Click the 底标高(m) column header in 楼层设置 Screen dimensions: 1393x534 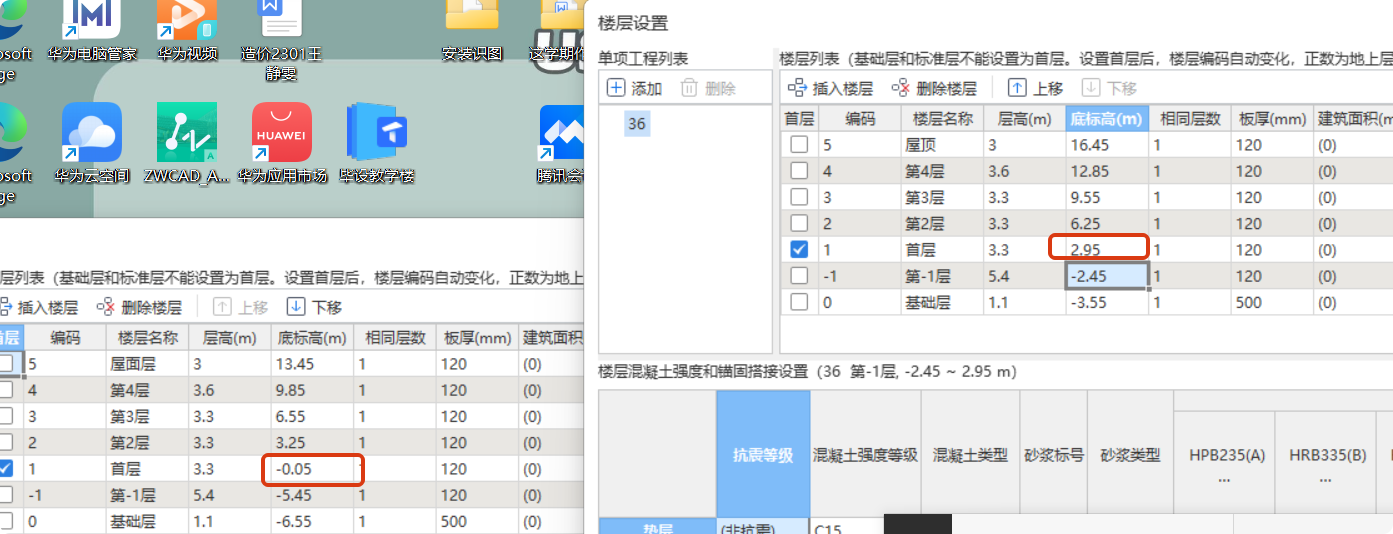(1107, 118)
